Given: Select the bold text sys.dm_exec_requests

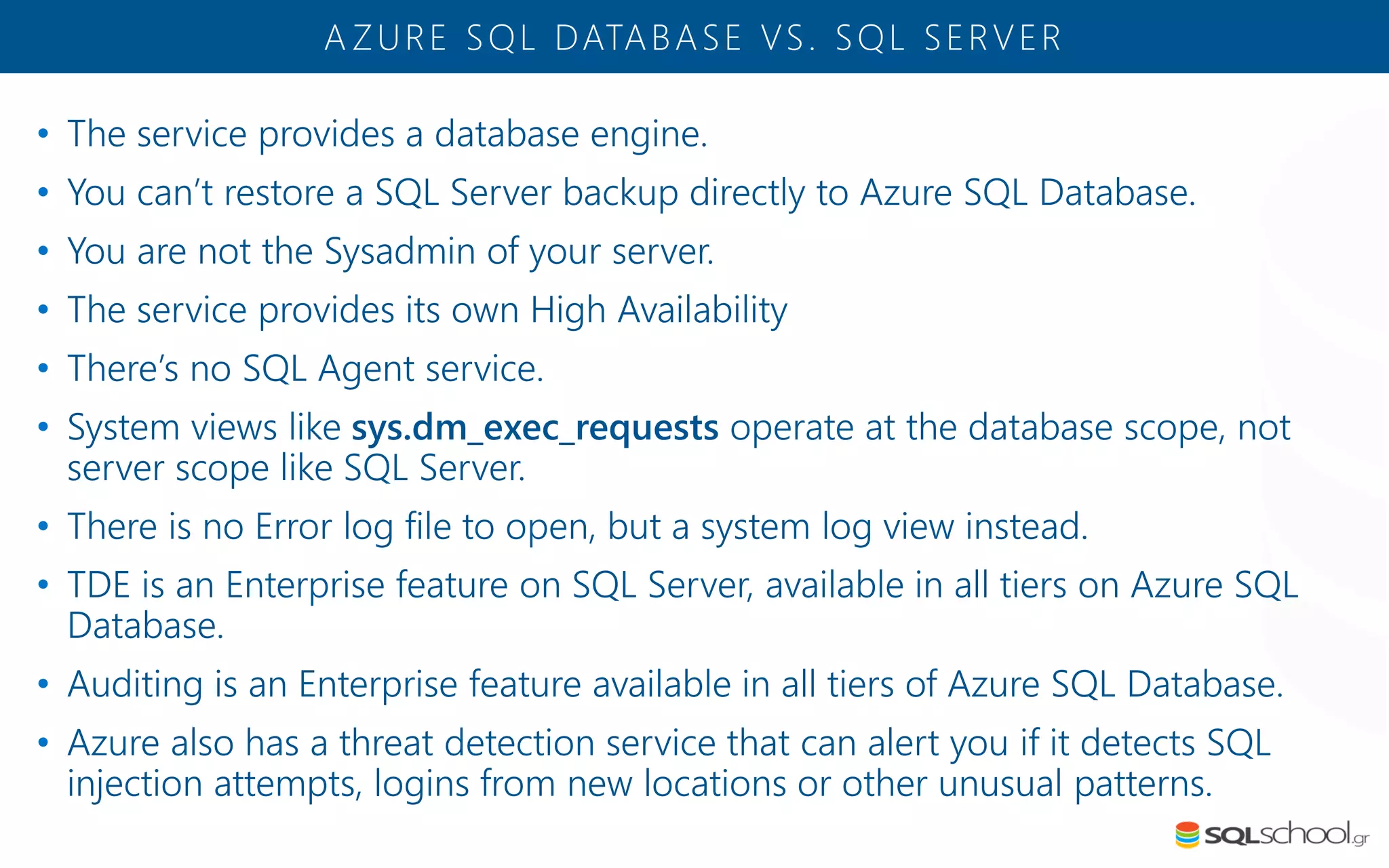Looking at the screenshot, I should 534,428.
